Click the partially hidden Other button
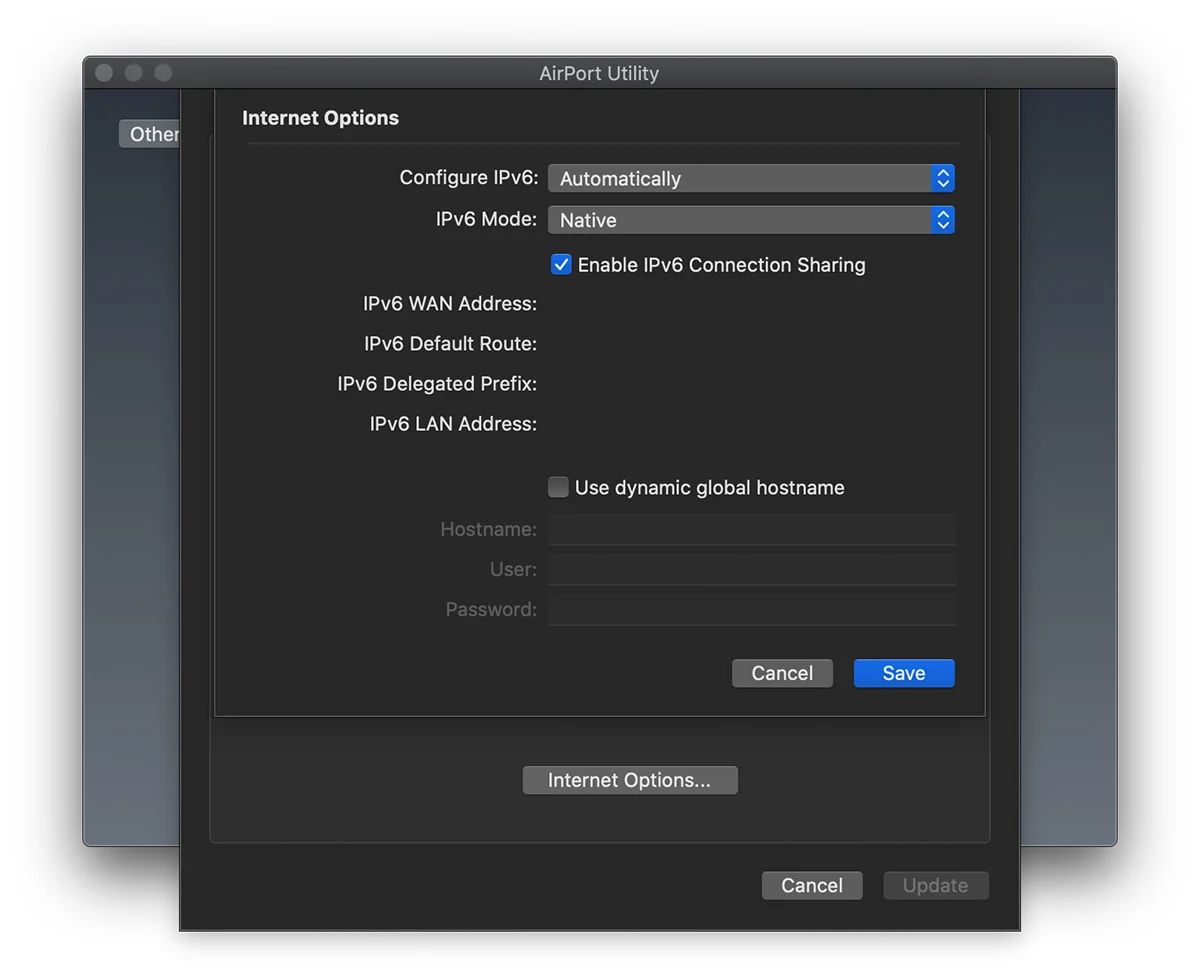 click(150, 134)
